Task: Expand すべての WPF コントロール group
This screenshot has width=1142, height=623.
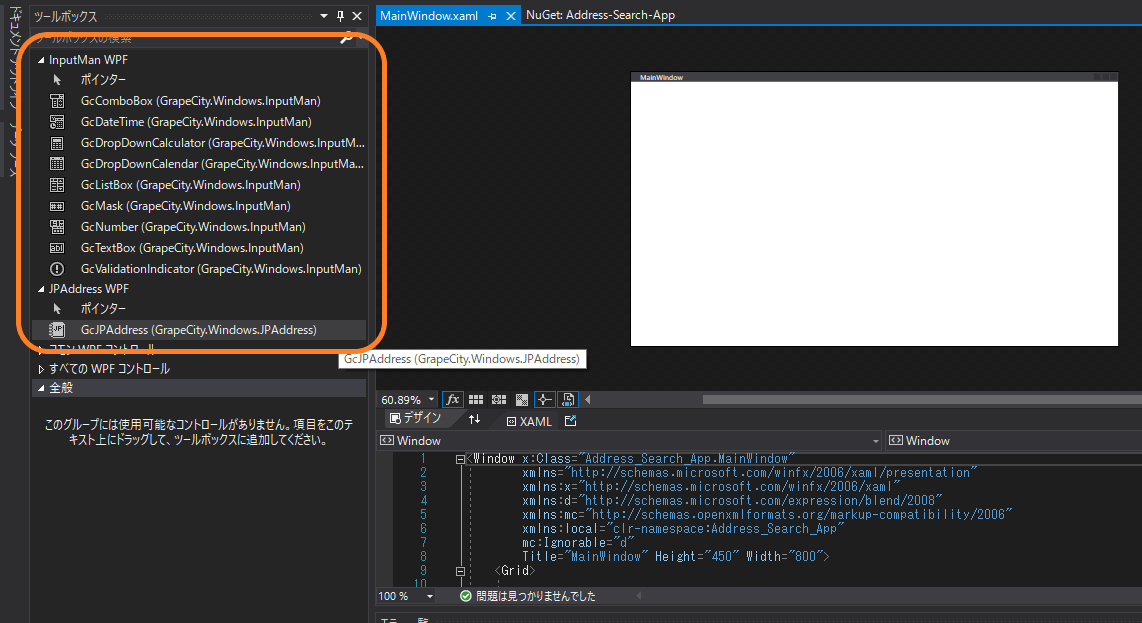Action: point(41,369)
